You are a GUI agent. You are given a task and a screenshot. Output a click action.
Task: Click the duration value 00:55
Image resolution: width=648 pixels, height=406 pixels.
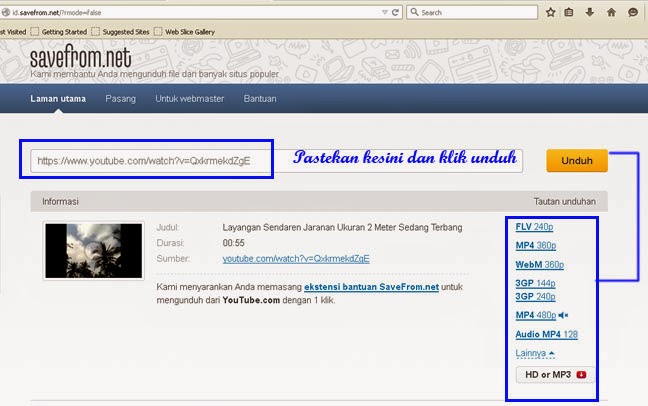point(233,243)
